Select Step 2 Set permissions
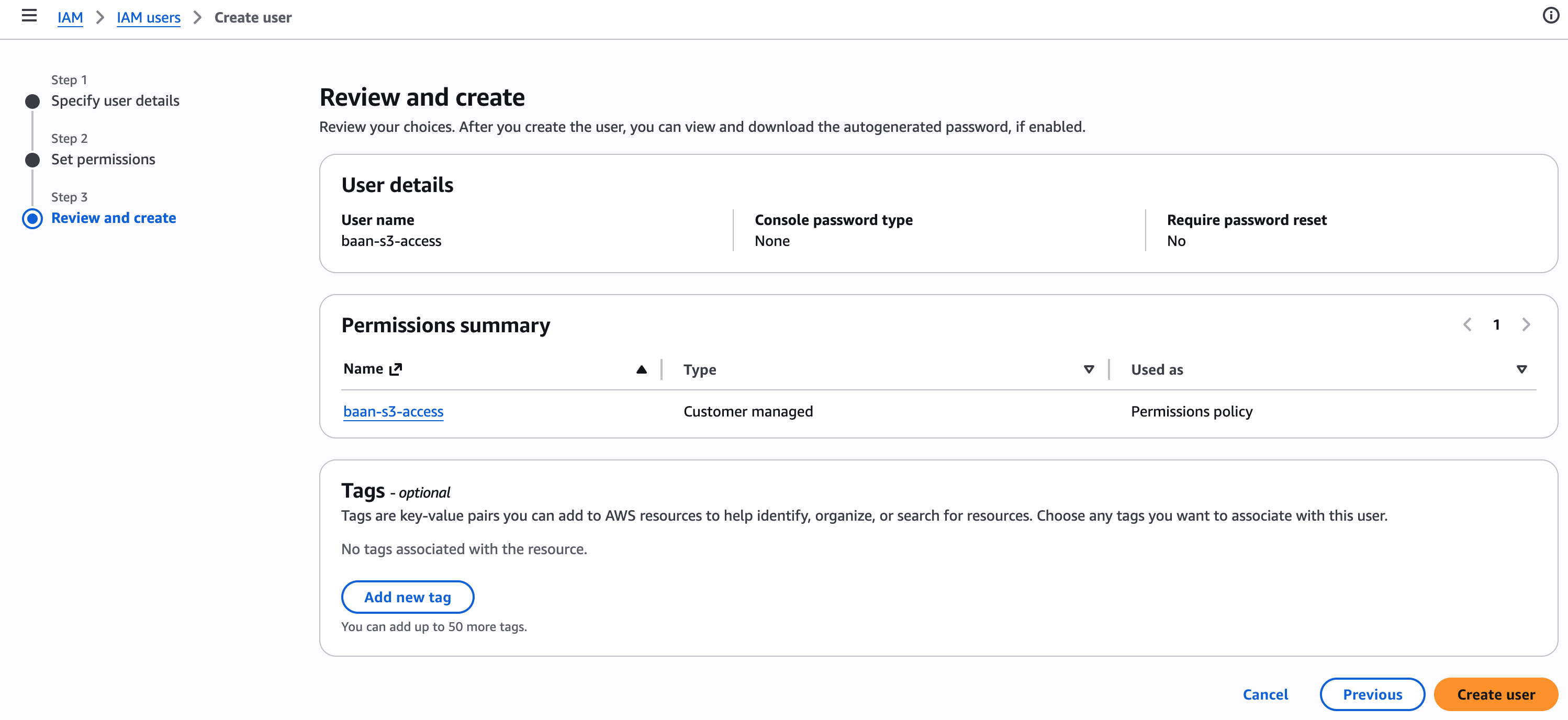 pos(103,159)
